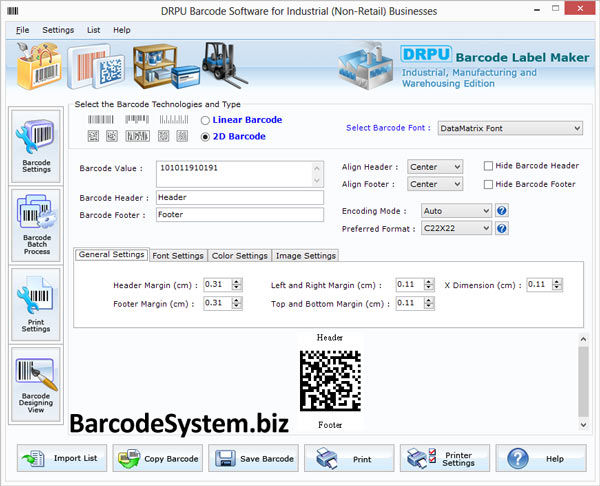Click X Dimension spinner arrows
This screenshot has width=600, height=486.
coord(557,284)
